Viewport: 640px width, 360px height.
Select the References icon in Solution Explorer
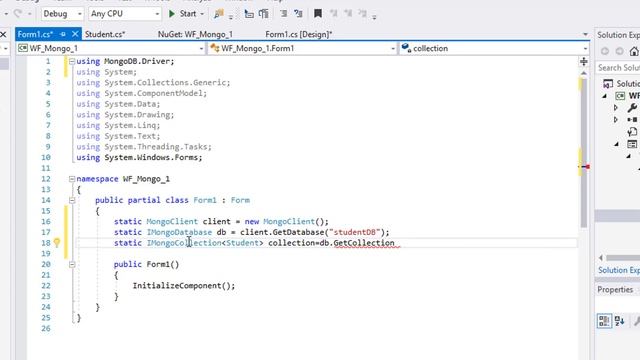(x=632, y=120)
